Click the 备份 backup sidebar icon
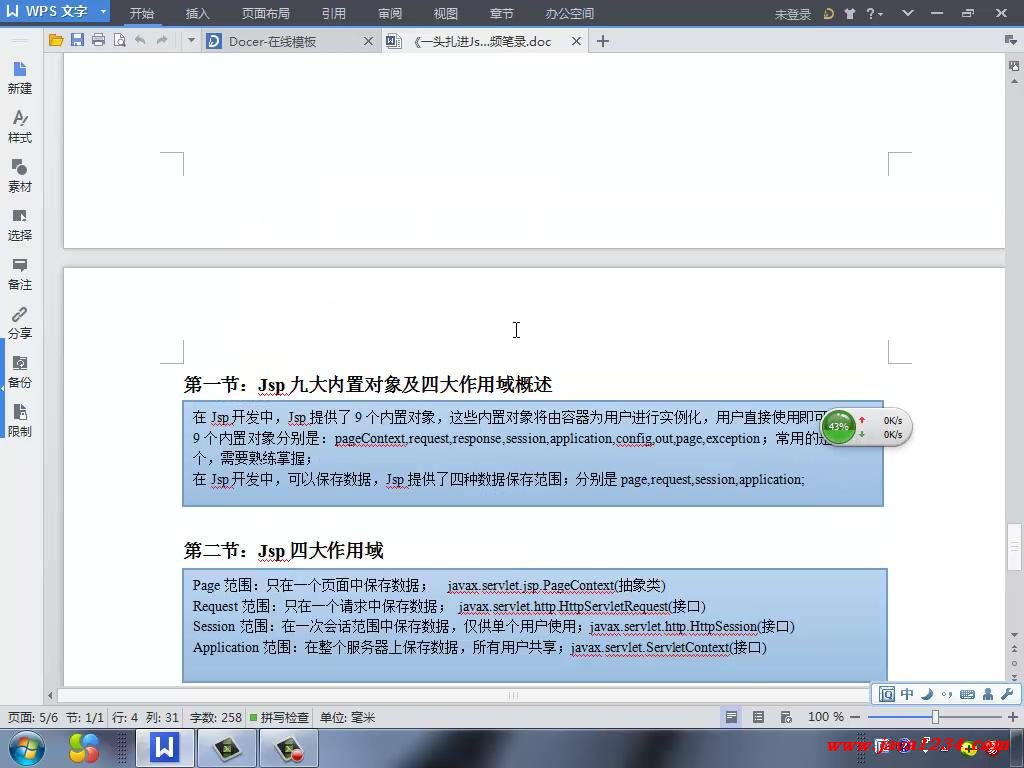This screenshot has height=768, width=1024. (x=20, y=370)
